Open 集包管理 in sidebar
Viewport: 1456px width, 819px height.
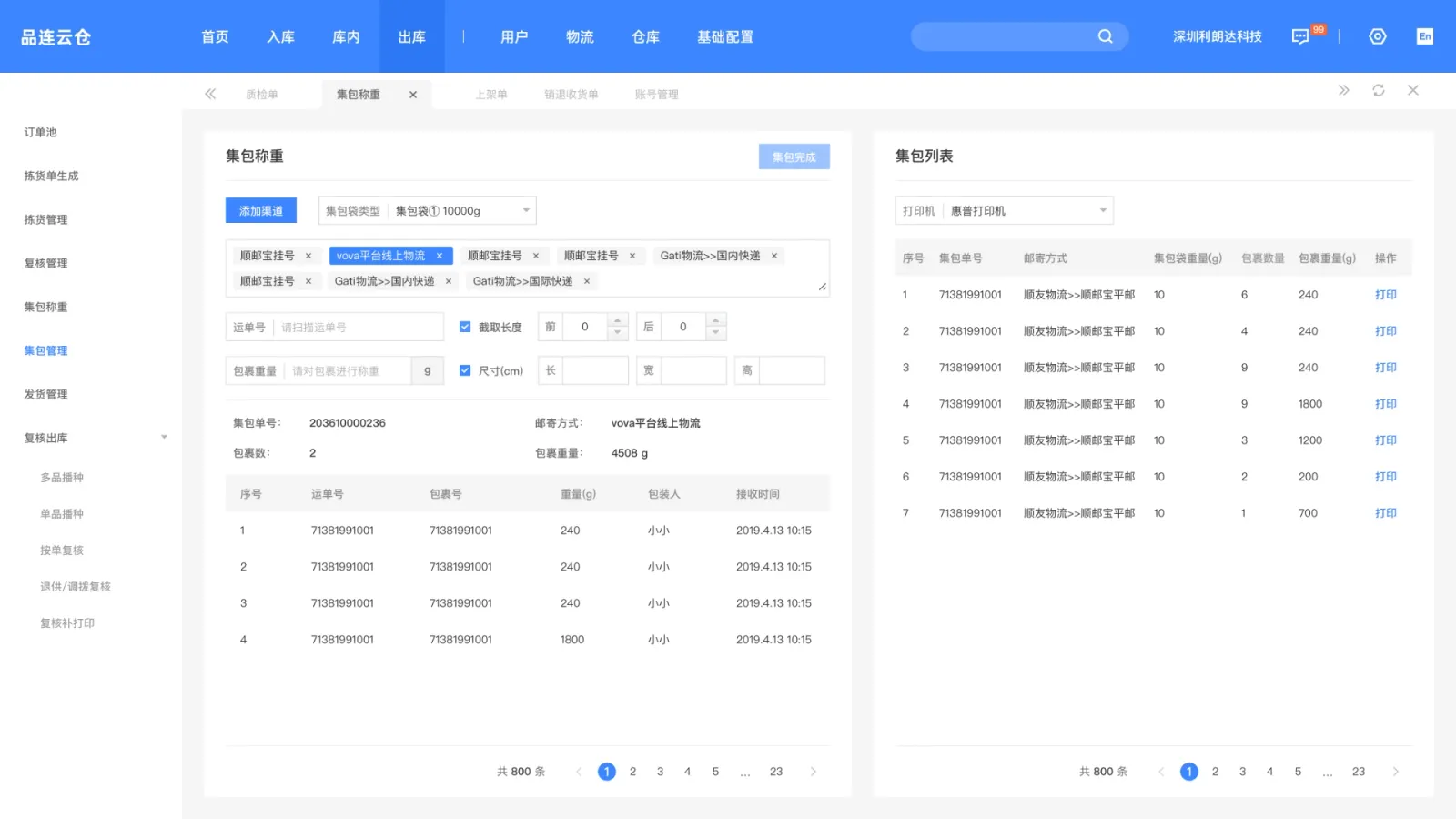[46, 350]
